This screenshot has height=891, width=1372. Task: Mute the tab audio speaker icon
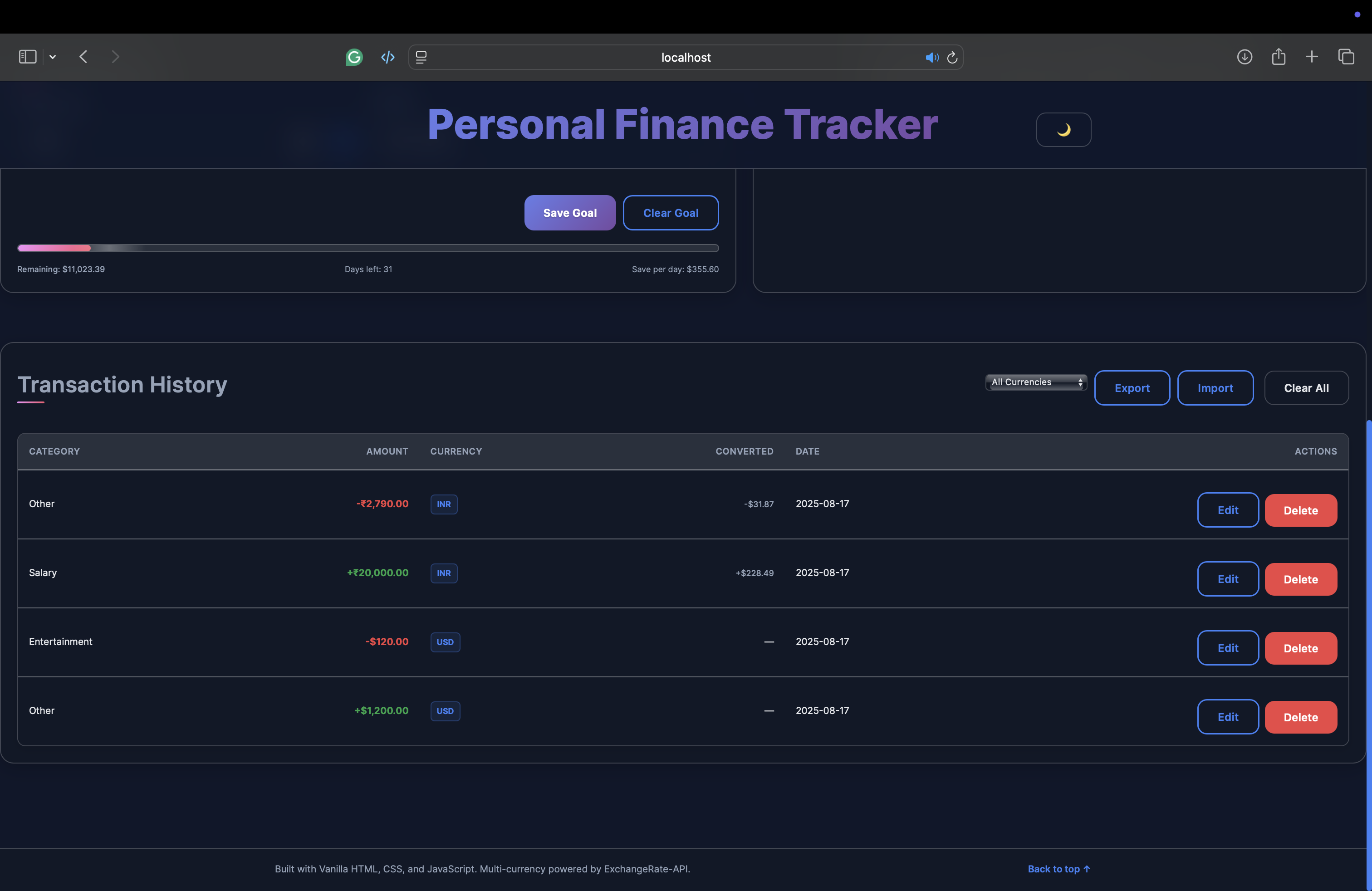pyautogui.click(x=931, y=58)
